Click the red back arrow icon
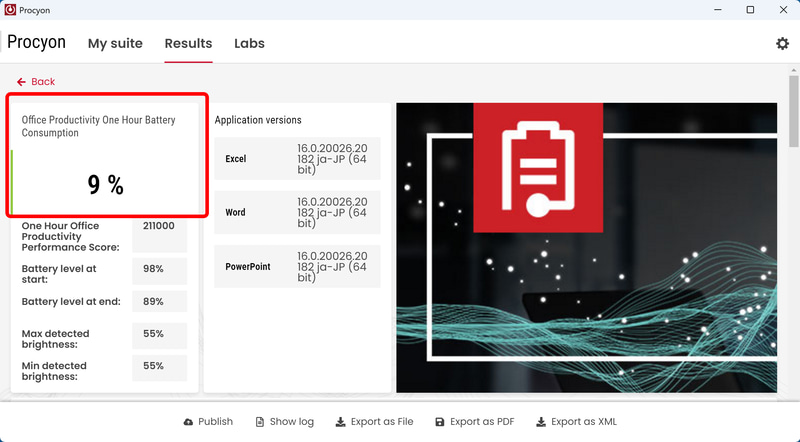The height and width of the screenshot is (442, 800). [21, 82]
